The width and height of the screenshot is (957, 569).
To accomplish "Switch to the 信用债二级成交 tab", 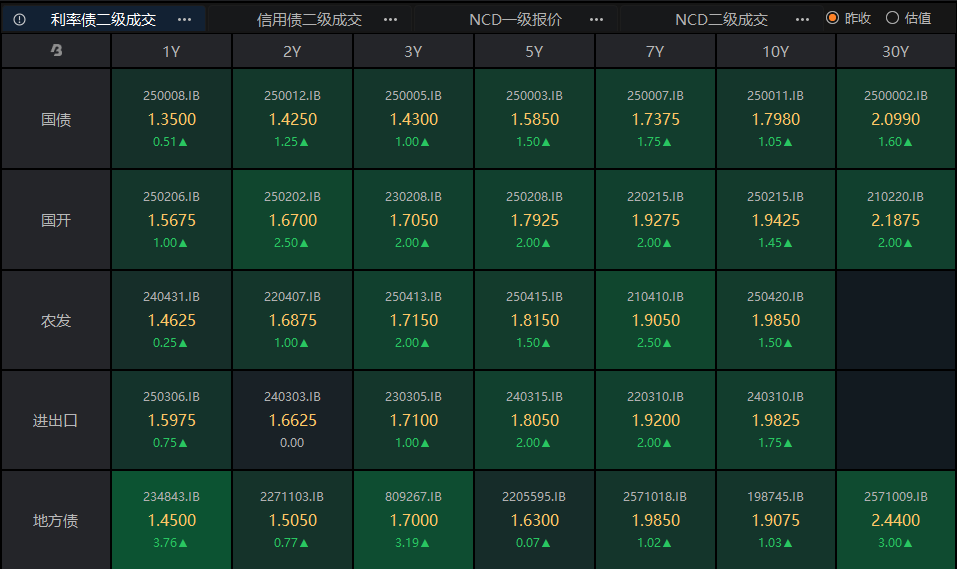I will [309, 20].
